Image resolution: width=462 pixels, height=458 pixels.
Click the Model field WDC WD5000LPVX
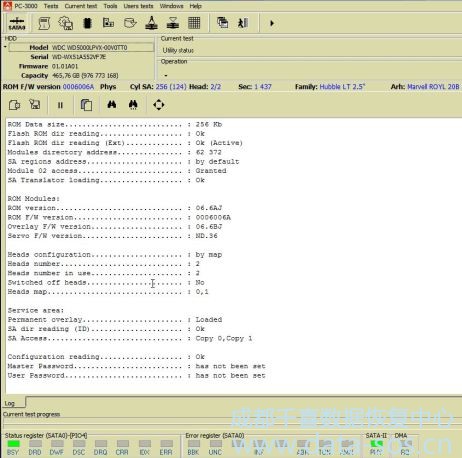81,47
